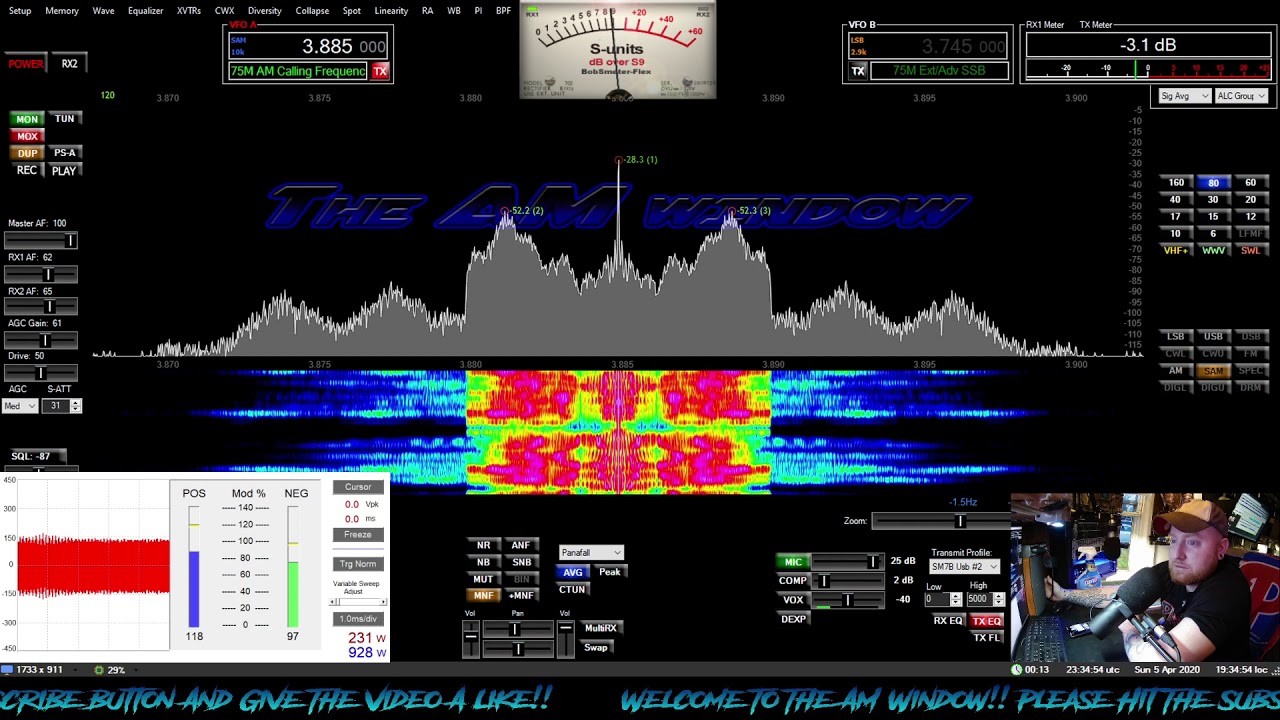The height and width of the screenshot is (720, 1280).
Task: Select the 60 meter band button
Action: tap(1250, 183)
